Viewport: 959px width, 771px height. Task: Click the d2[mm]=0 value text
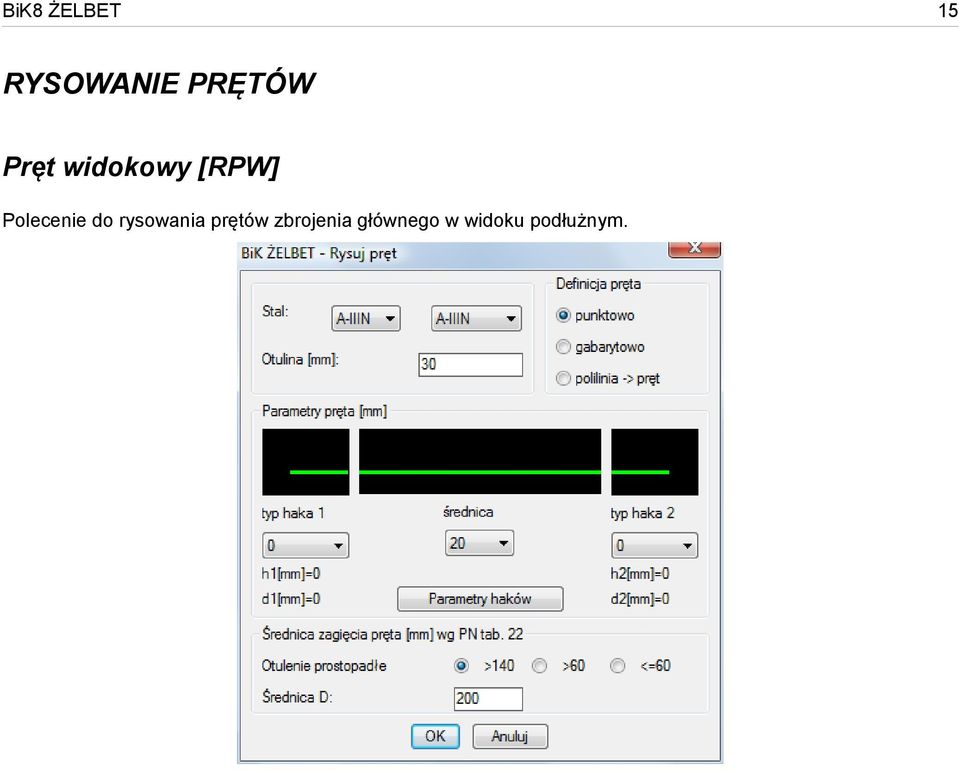click(x=640, y=599)
